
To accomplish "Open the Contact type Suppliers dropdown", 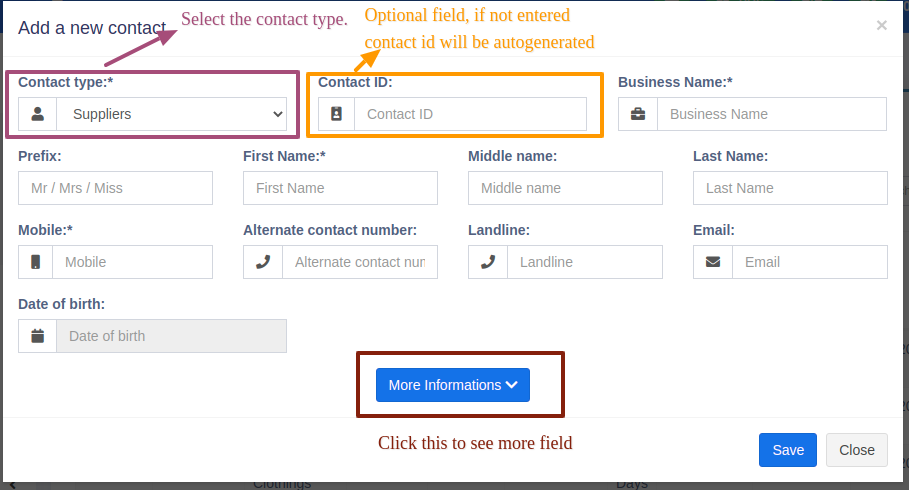I will coord(172,114).
